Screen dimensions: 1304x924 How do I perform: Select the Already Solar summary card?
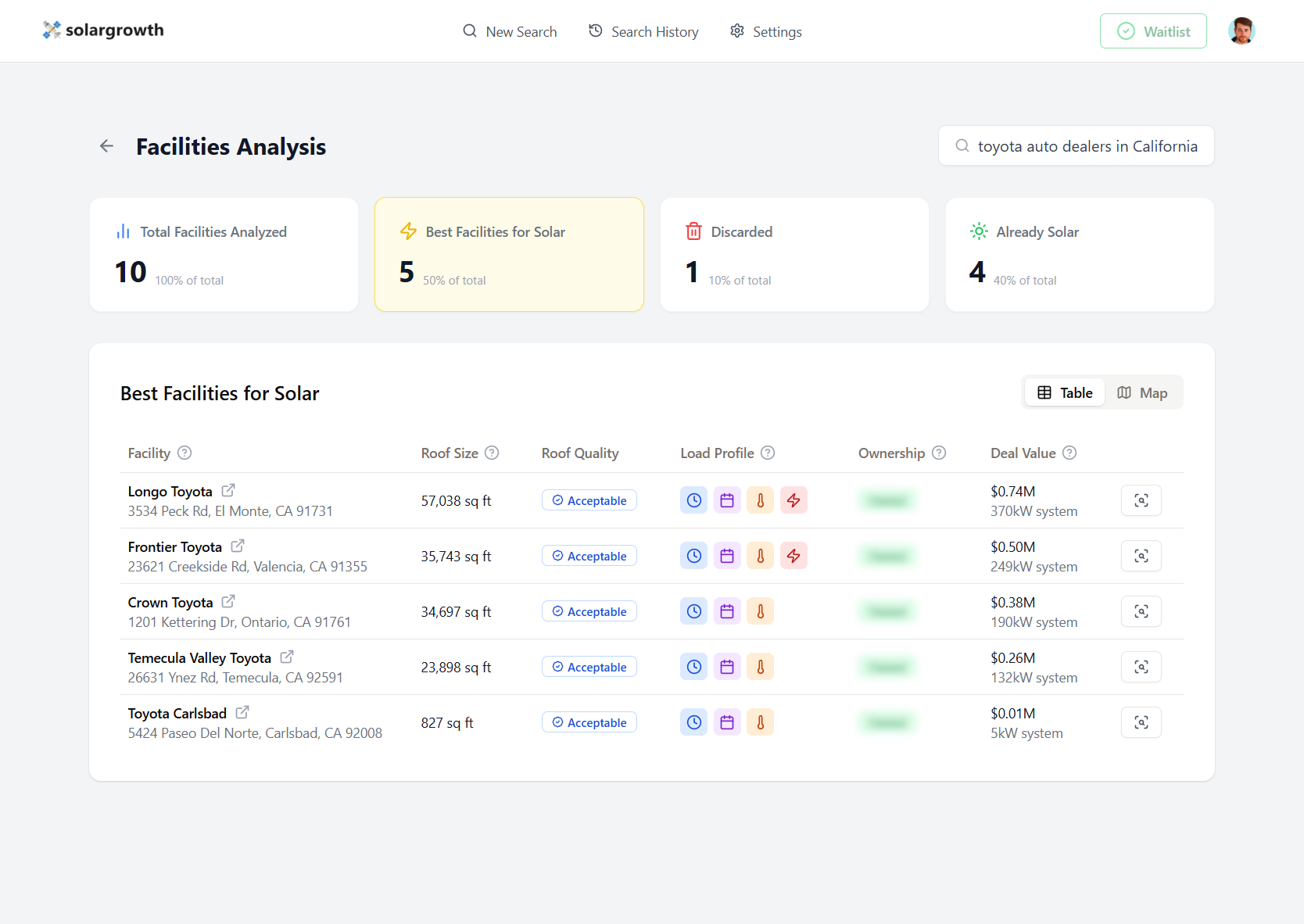1080,254
